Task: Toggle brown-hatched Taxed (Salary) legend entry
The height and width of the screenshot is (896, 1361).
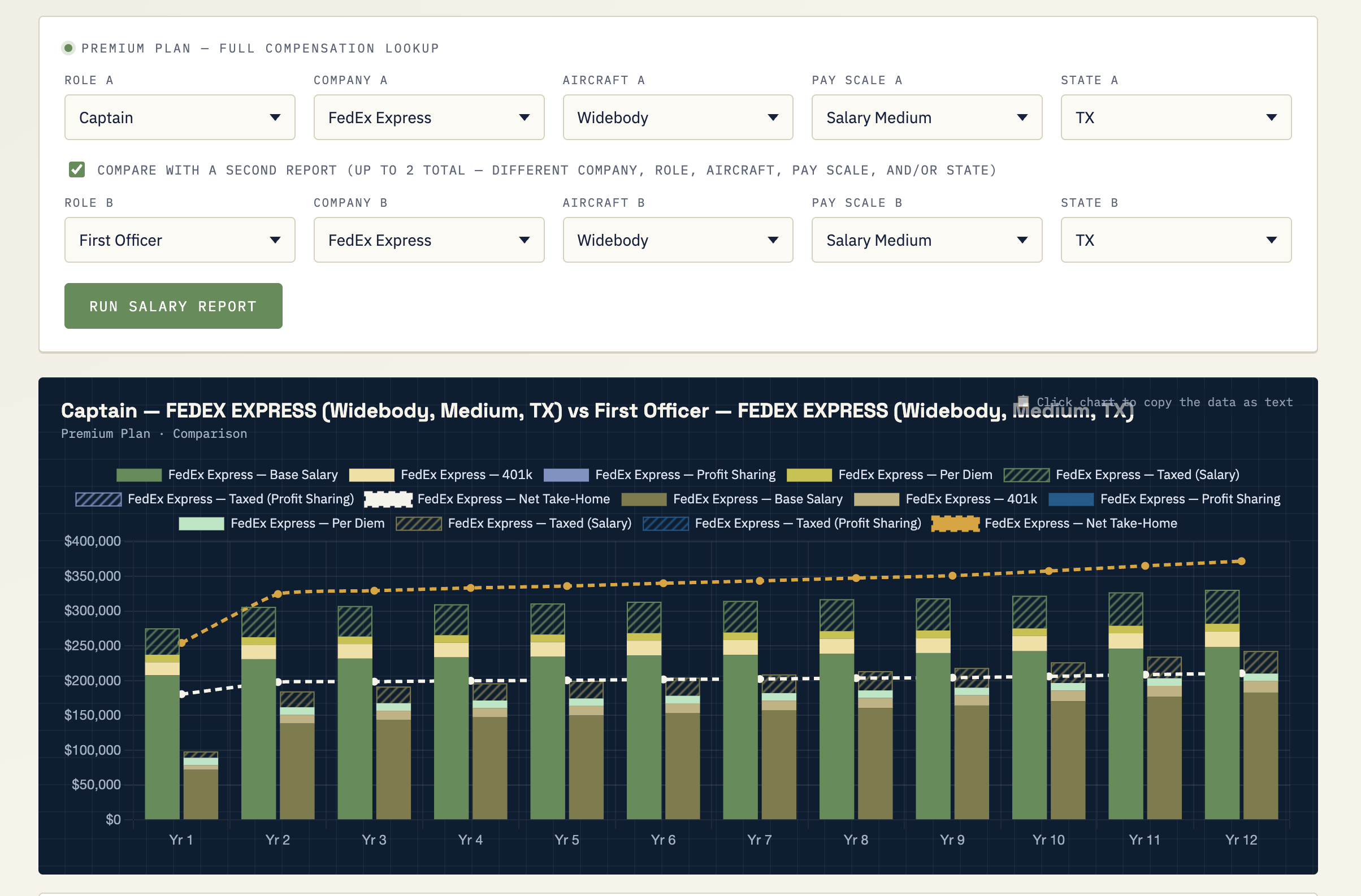Action: coord(514,524)
